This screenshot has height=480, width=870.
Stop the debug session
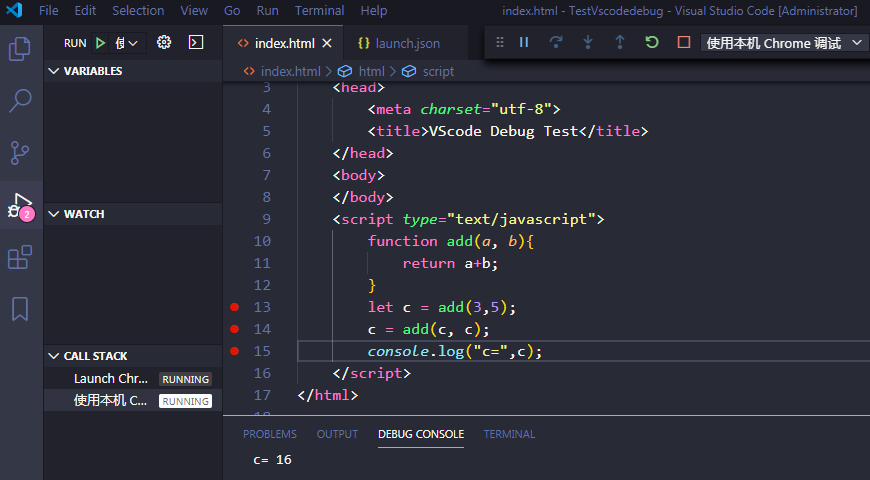click(x=684, y=43)
